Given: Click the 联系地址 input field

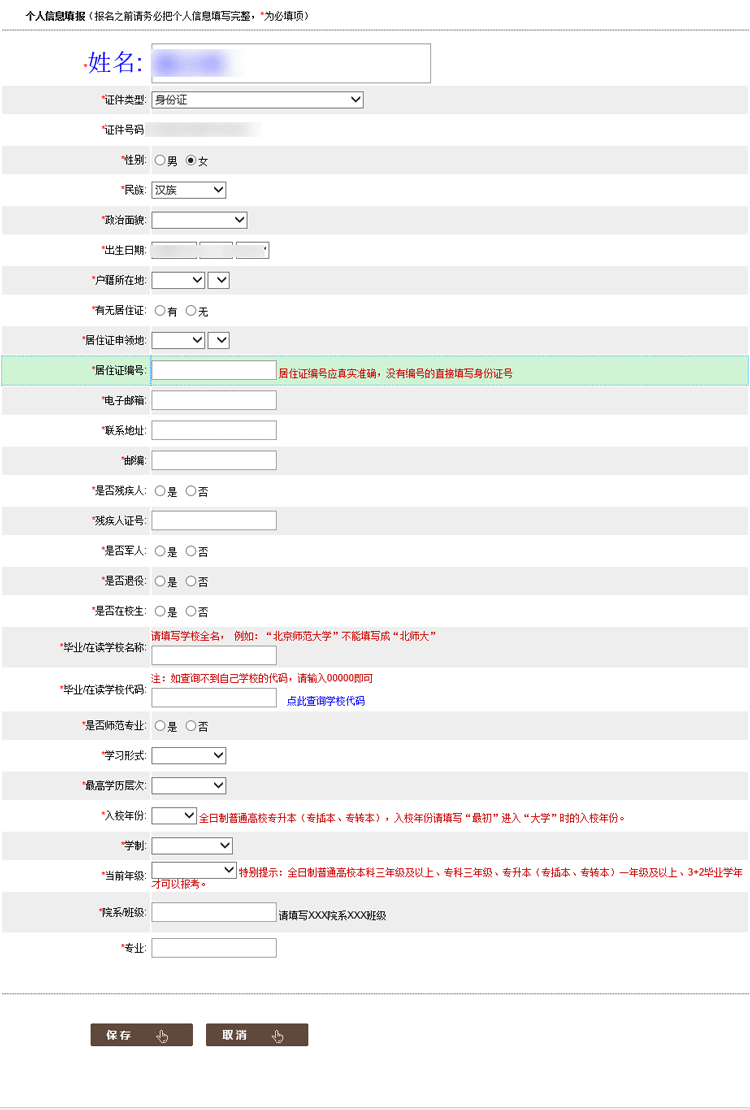Looking at the screenshot, I should click(x=214, y=430).
